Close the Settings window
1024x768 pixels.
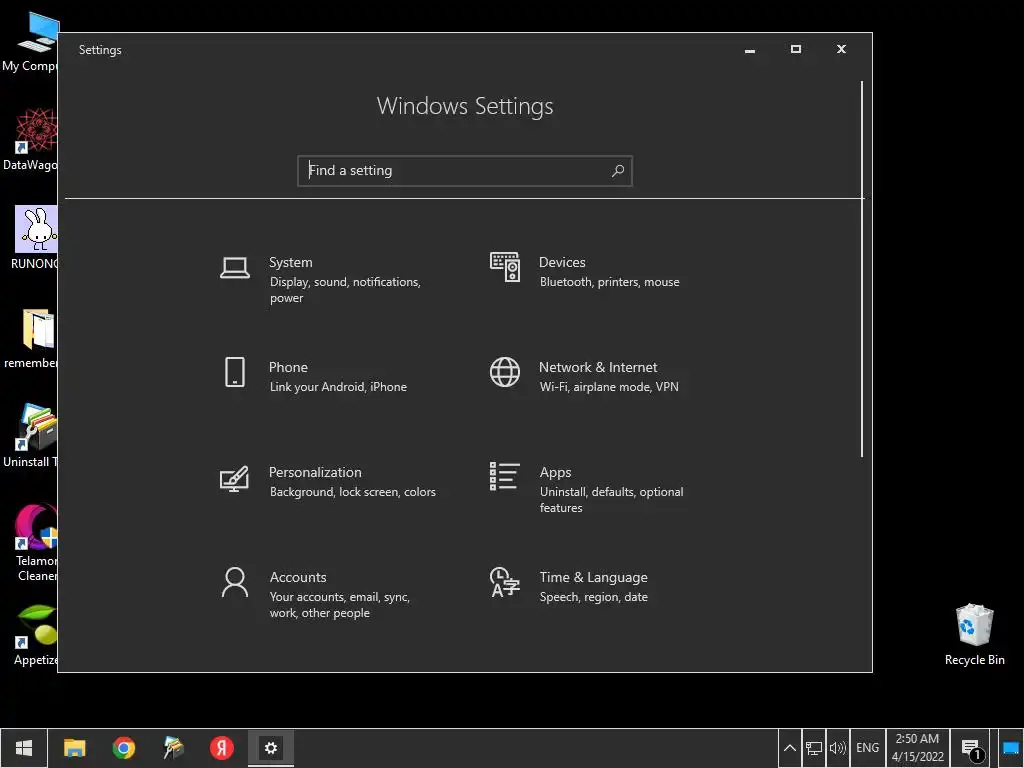click(x=841, y=50)
